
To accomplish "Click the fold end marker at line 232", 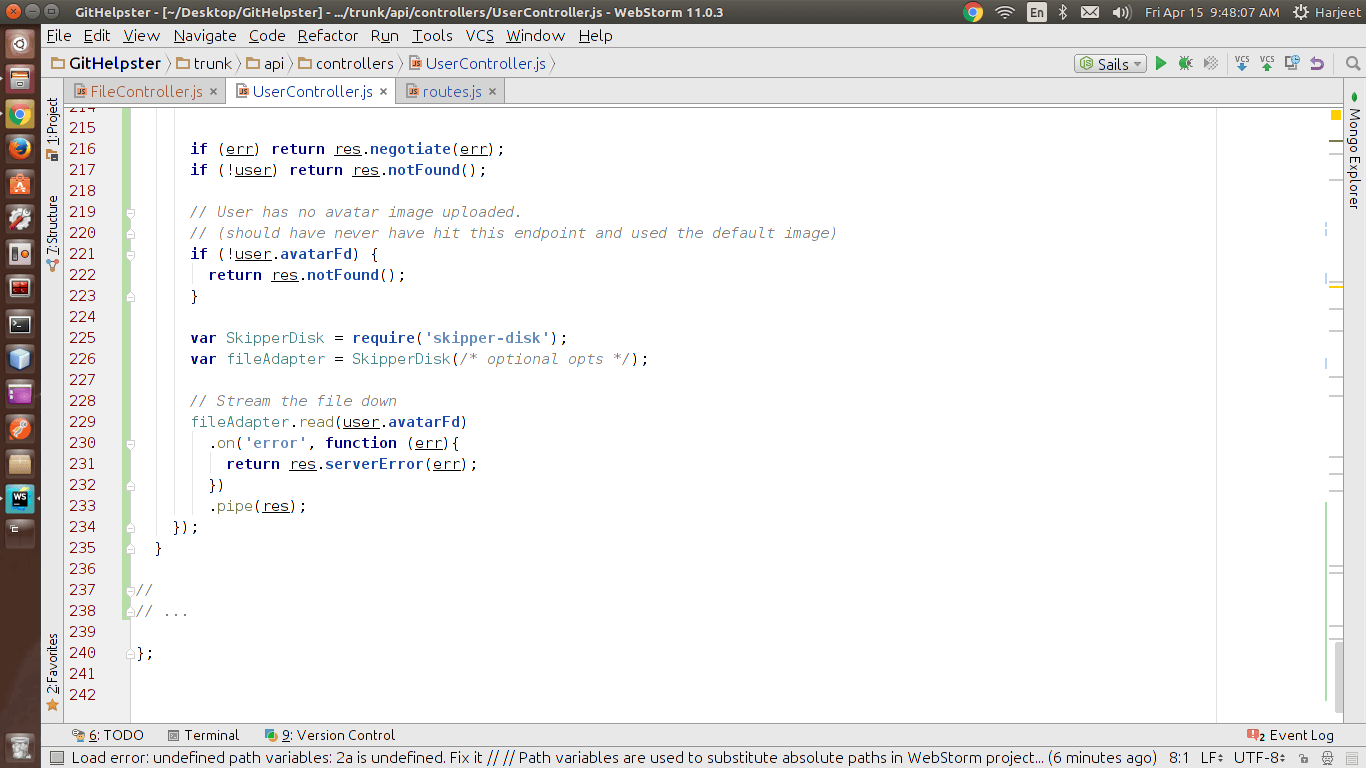I will (x=131, y=485).
